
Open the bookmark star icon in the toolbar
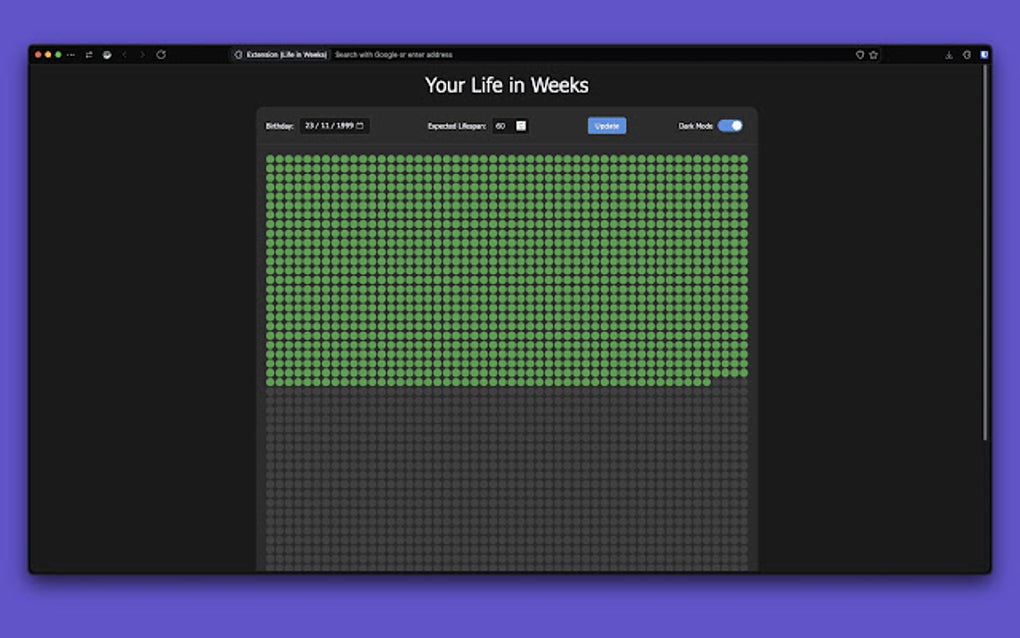(x=873, y=55)
